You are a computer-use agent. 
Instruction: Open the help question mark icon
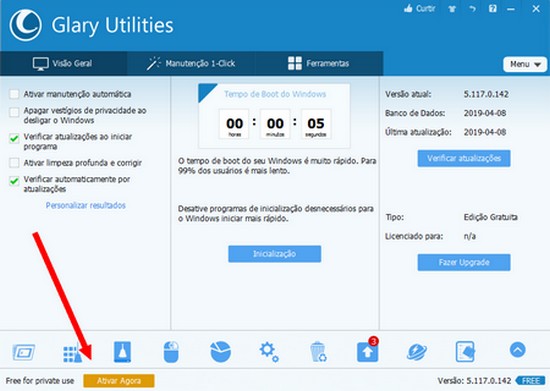pos(492,8)
